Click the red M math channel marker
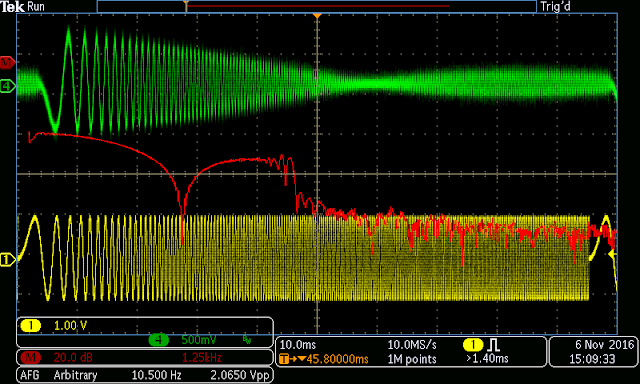The width and height of the screenshot is (640, 384). (7, 62)
